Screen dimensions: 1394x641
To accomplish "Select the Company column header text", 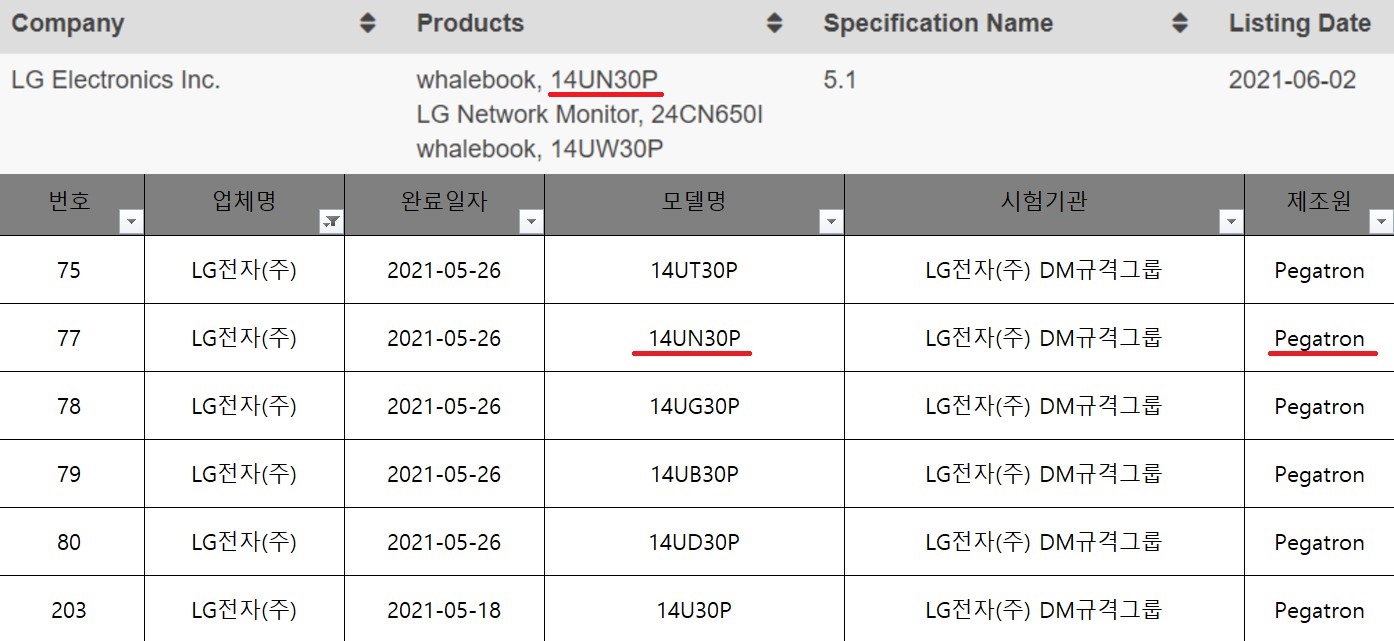I will pos(68,24).
